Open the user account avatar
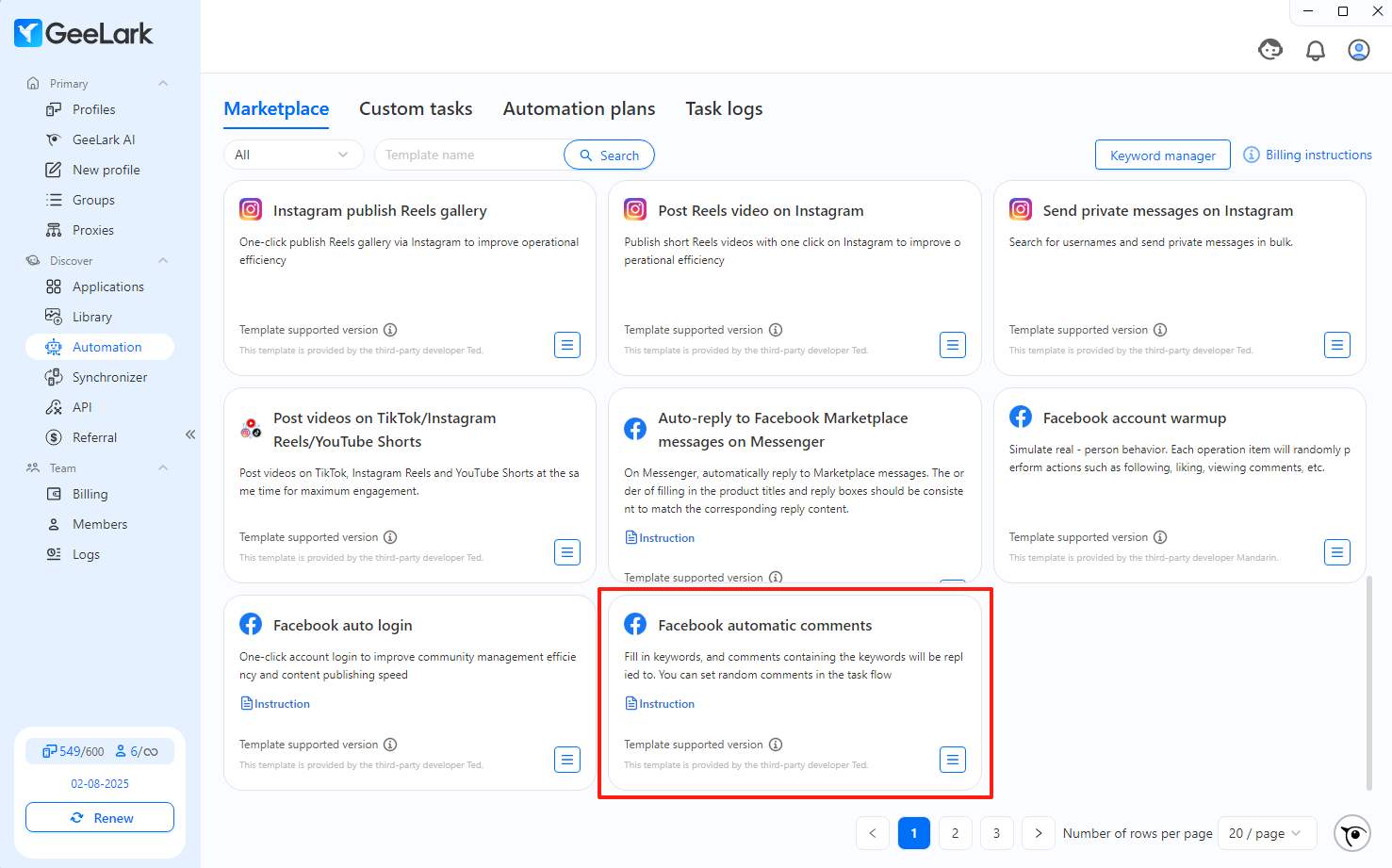This screenshot has width=1392, height=868. pyautogui.click(x=1359, y=50)
